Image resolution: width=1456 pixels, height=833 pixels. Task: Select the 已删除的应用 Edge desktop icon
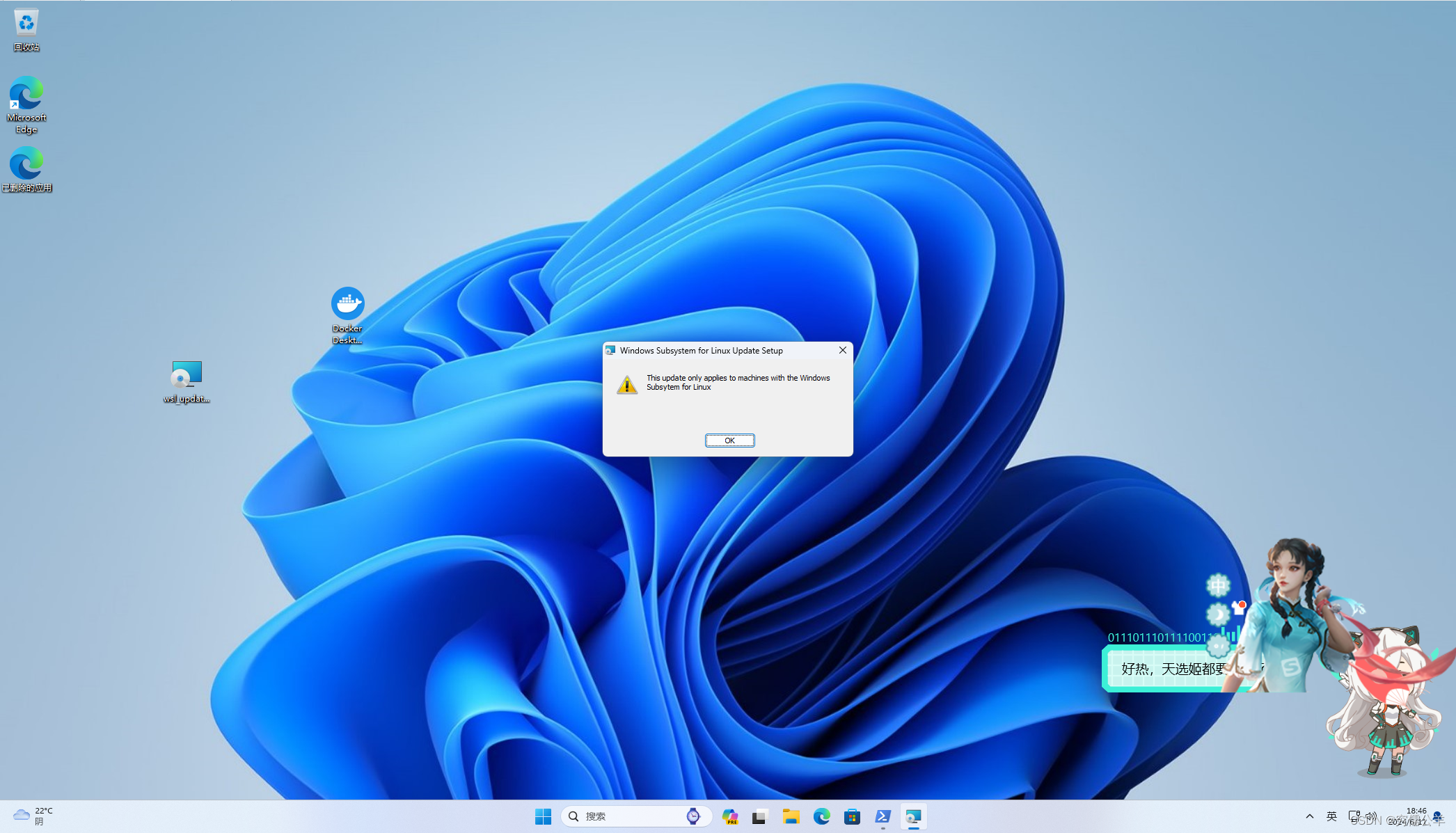(x=26, y=164)
